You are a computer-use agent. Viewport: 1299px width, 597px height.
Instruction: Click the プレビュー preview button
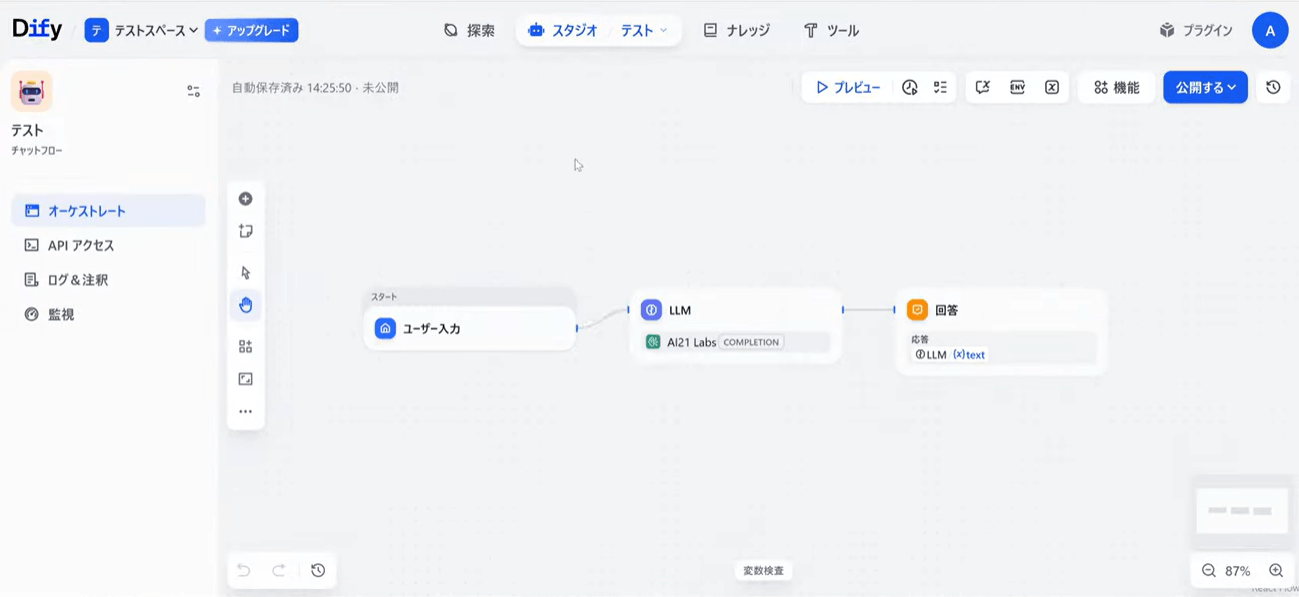tap(848, 88)
